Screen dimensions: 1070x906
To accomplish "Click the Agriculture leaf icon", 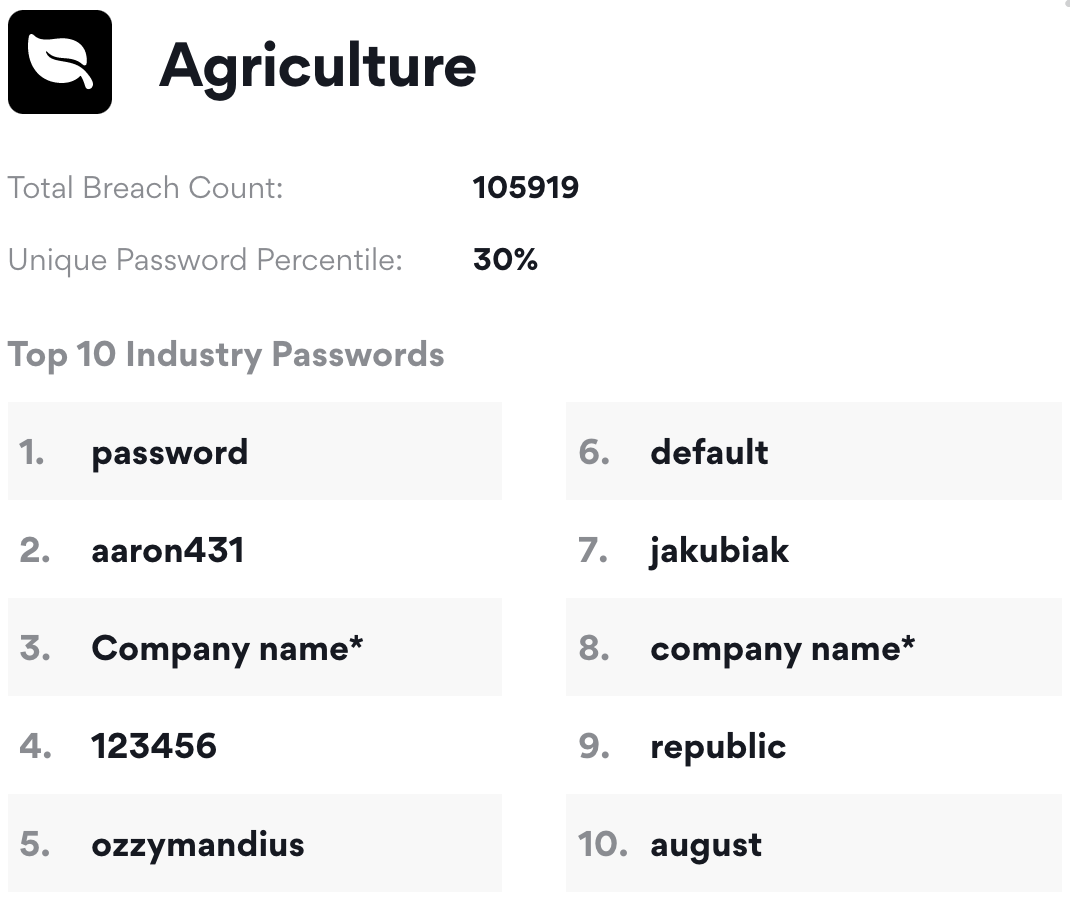I will [x=60, y=62].
